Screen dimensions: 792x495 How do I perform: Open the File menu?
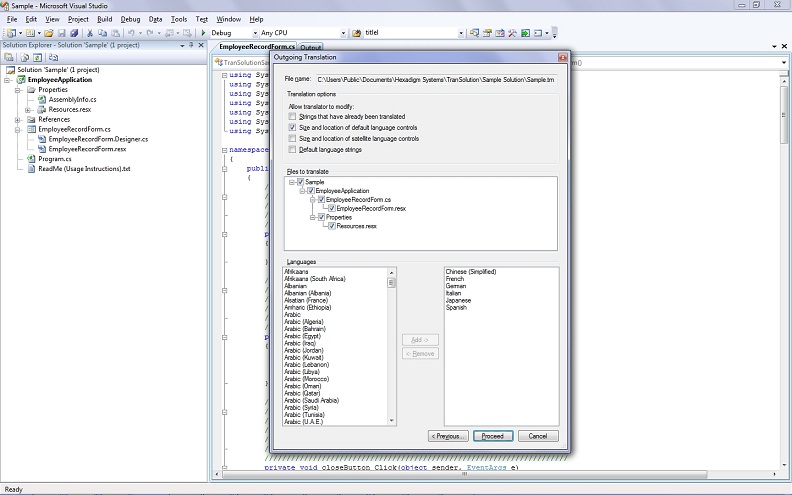(x=12, y=19)
